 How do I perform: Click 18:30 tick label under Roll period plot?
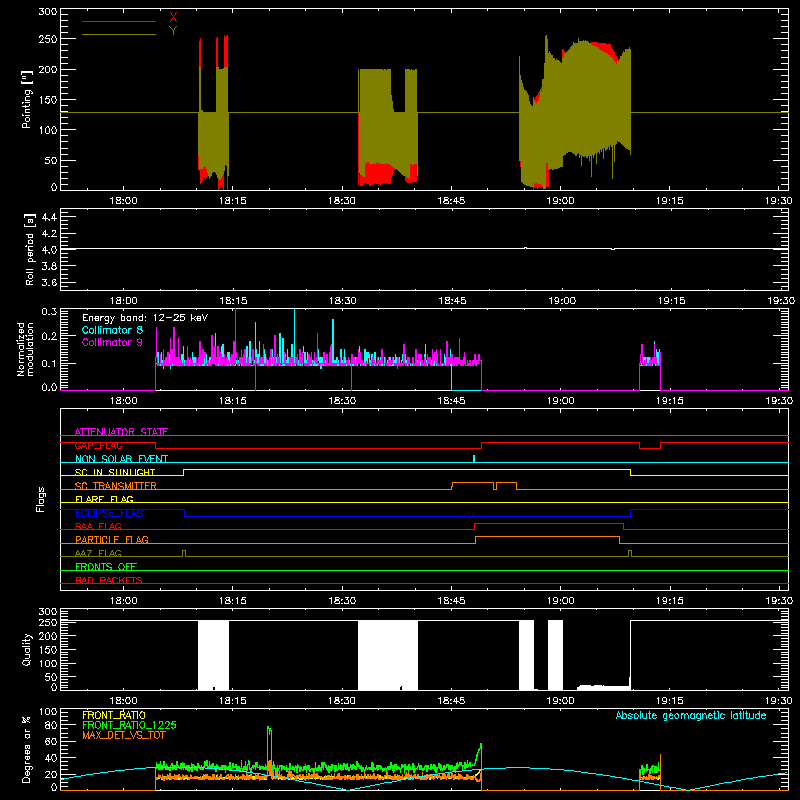pyautogui.click(x=342, y=301)
